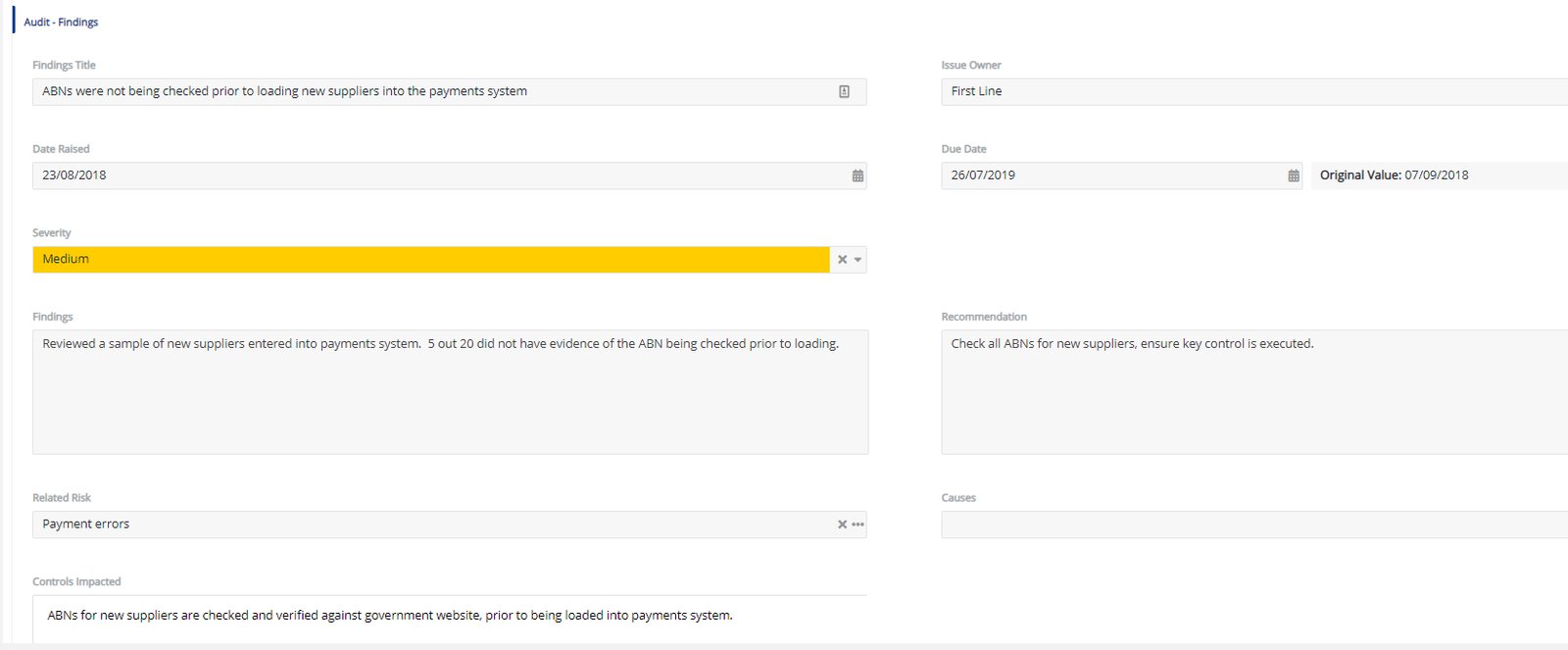
Task: Focus the Due Date field showing 26/07/2019
Action: (1107, 175)
